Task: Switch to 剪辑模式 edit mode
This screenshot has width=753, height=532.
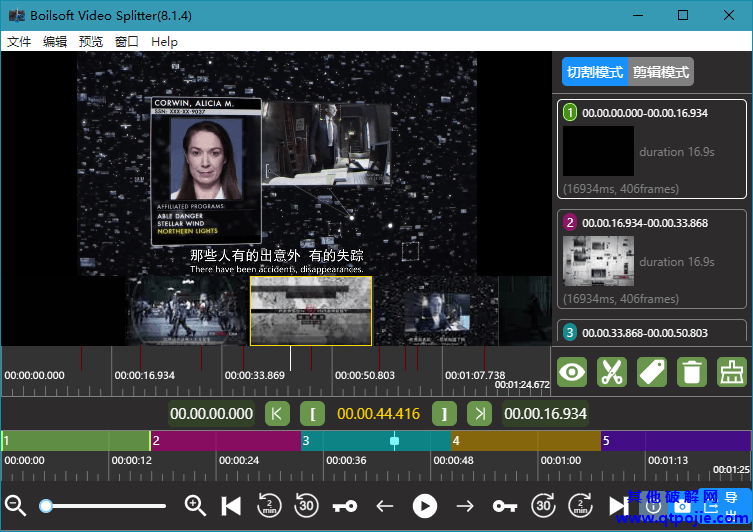Action: pos(661,72)
